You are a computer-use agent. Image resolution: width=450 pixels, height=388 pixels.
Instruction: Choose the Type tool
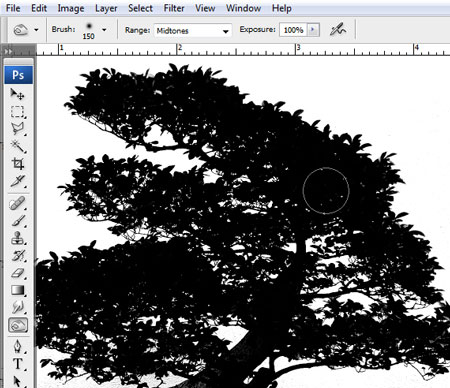click(x=17, y=364)
